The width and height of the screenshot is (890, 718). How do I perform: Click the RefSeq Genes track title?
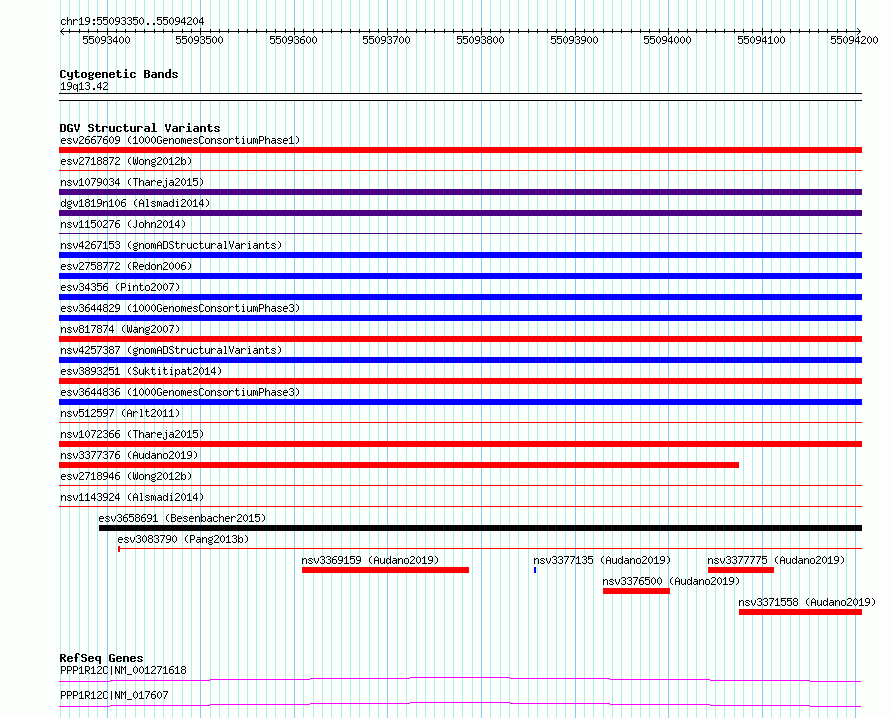pyautogui.click(x=101, y=658)
